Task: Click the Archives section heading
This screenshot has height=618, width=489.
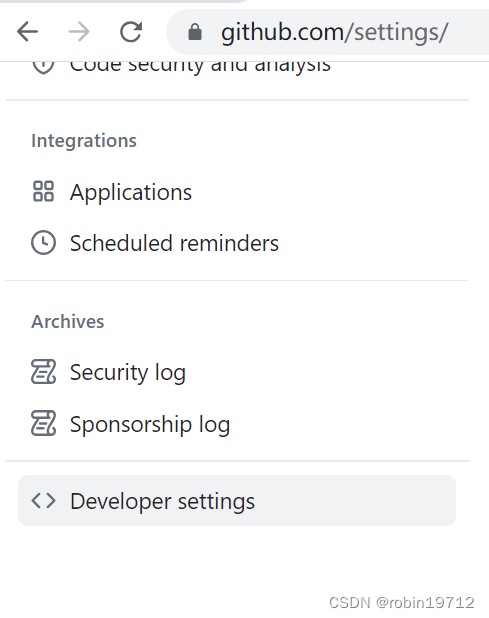Action: tap(68, 322)
